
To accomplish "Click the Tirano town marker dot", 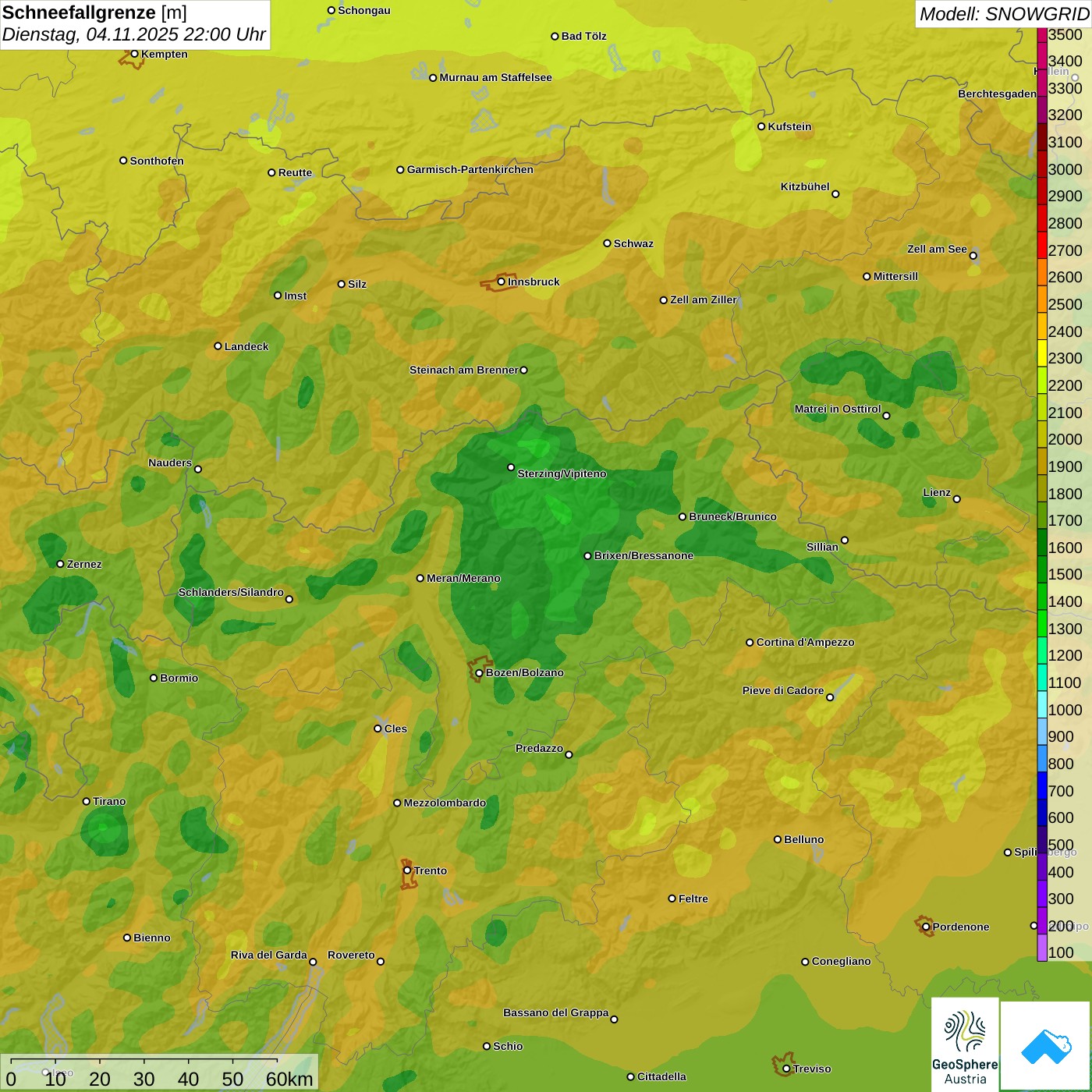I will point(87,801).
